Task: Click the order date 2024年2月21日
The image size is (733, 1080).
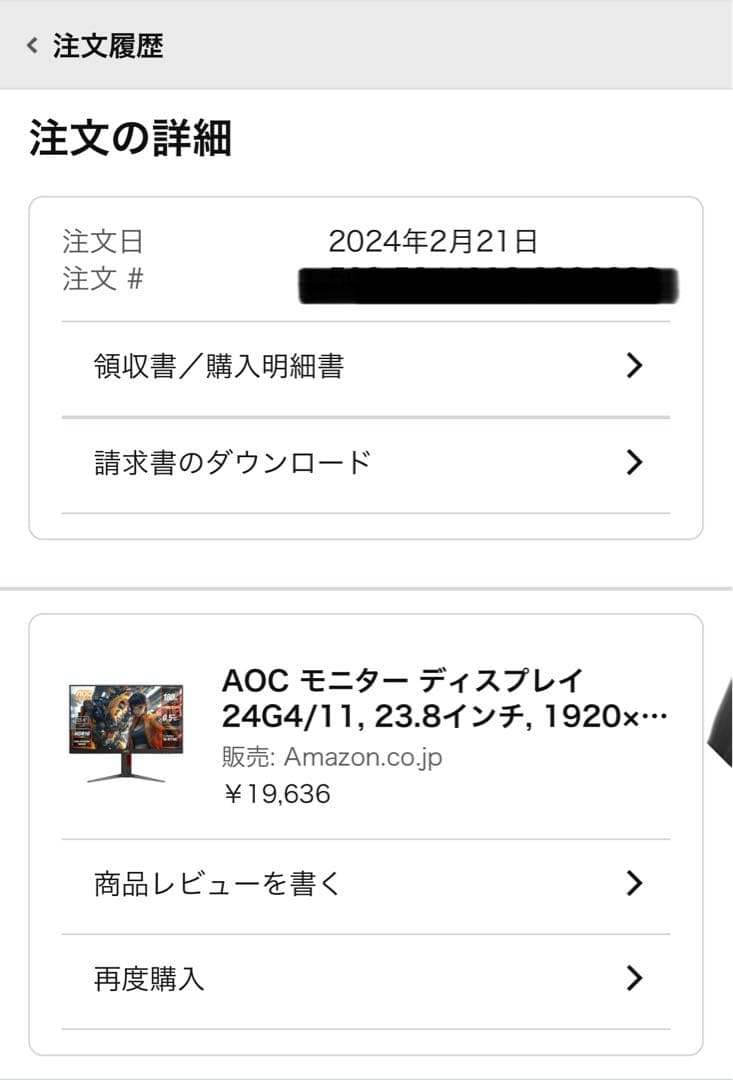Action: [x=436, y=238]
